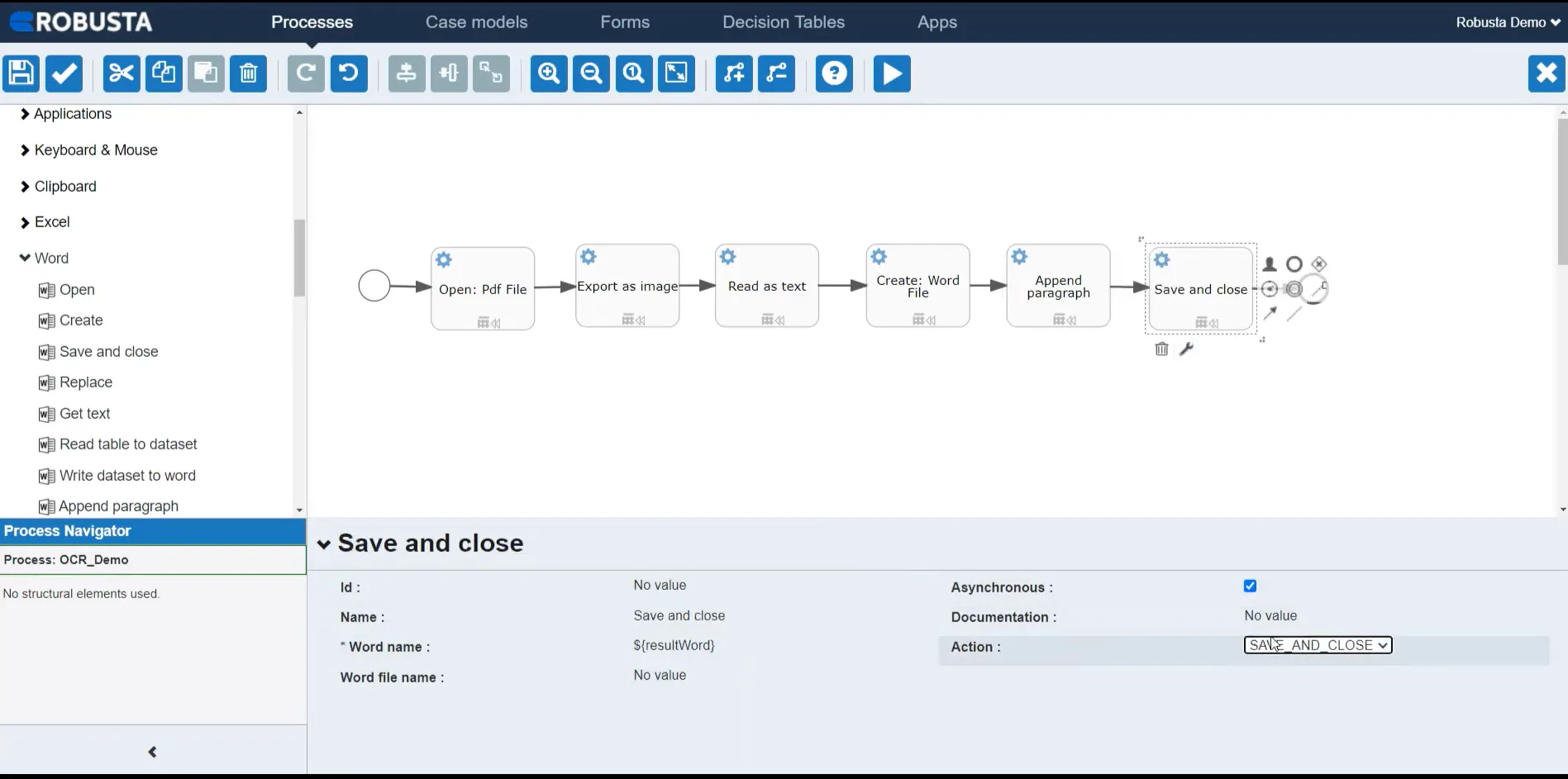Cut the selection with the scissors icon
The height and width of the screenshot is (779, 1568).
(x=122, y=74)
